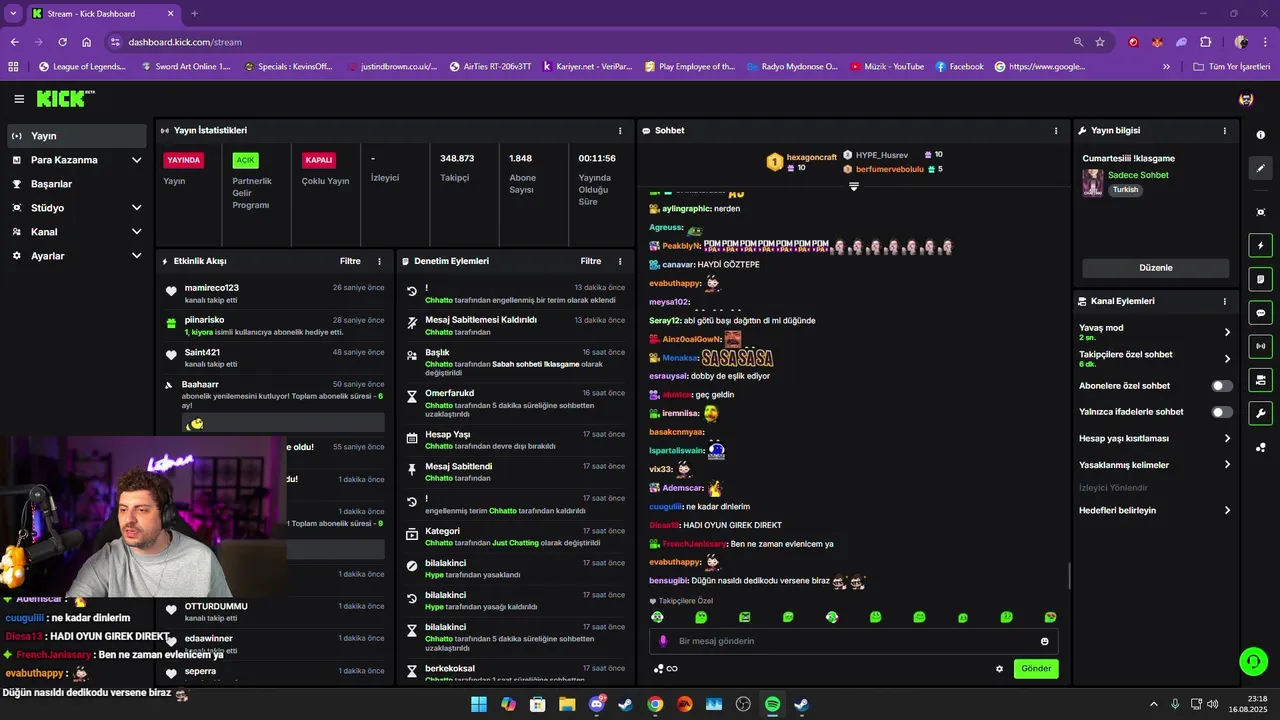Screen dimensions: 1280x720
Task: Open chat settings gear next to Gönder
Action: pyautogui.click(x=999, y=669)
